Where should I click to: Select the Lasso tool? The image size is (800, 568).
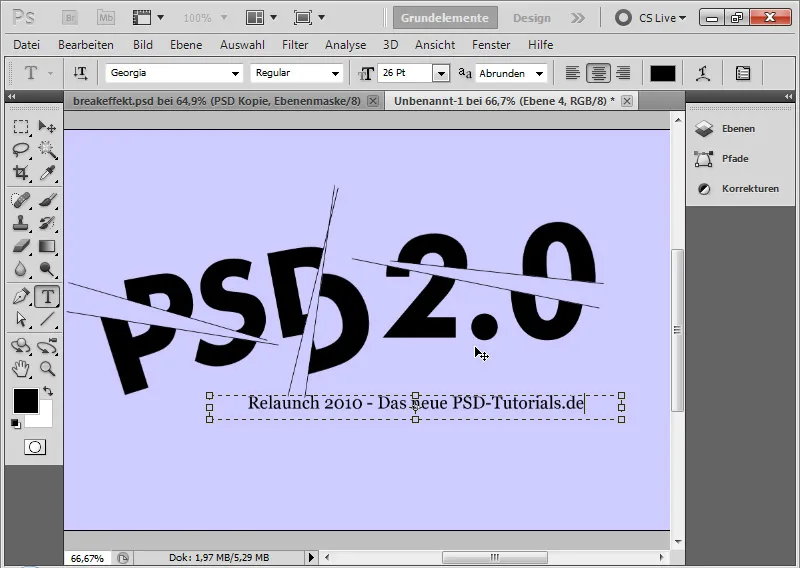pos(21,150)
